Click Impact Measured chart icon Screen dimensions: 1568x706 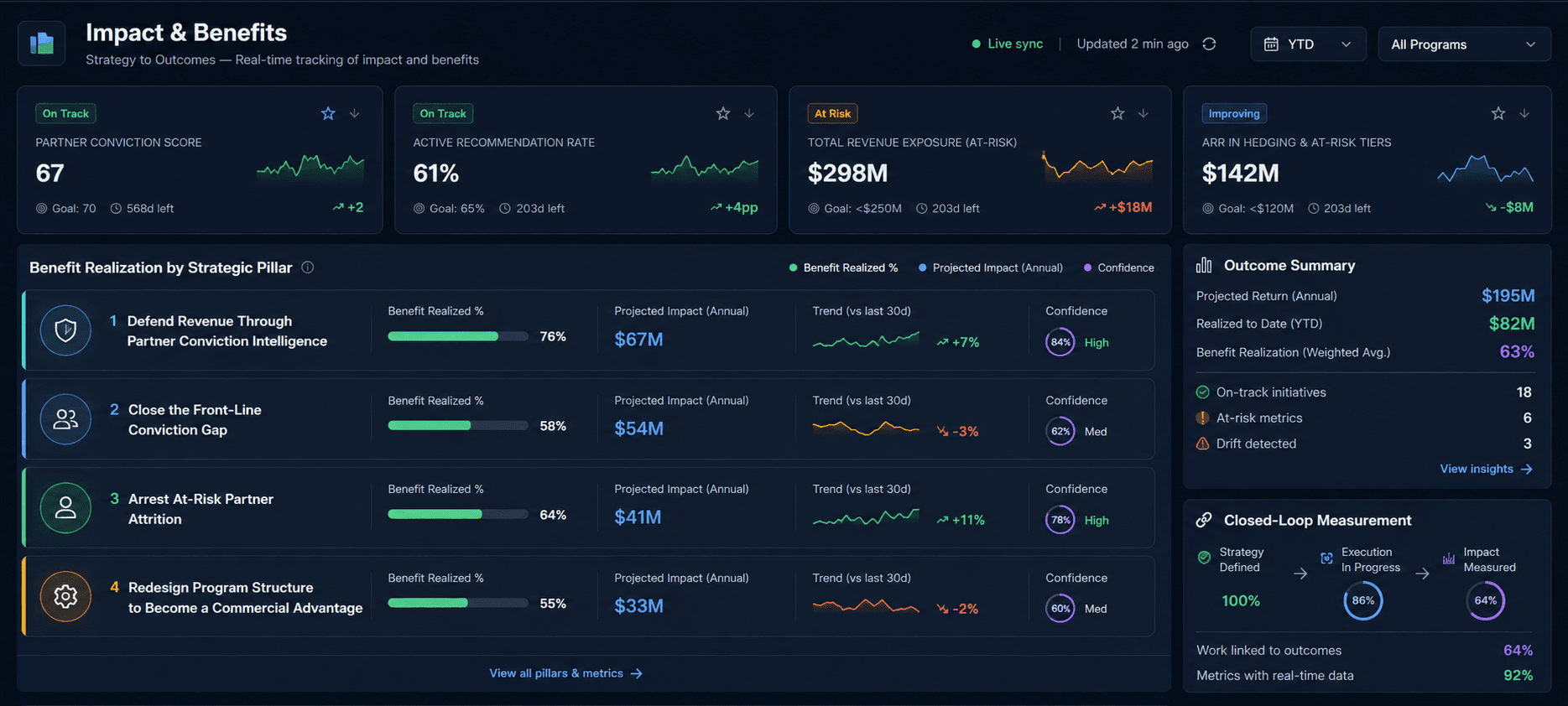click(x=1449, y=558)
